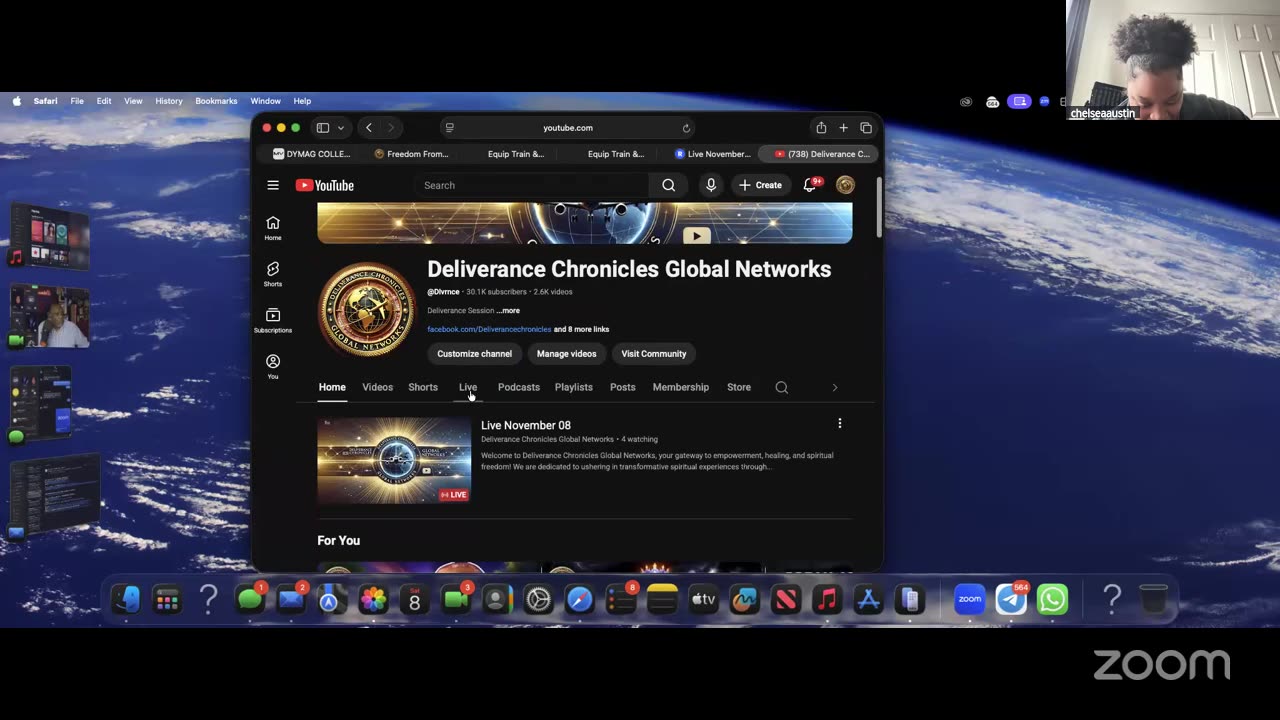Open the Store tab
This screenshot has height=720, width=1280.
click(x=739, y=387)
